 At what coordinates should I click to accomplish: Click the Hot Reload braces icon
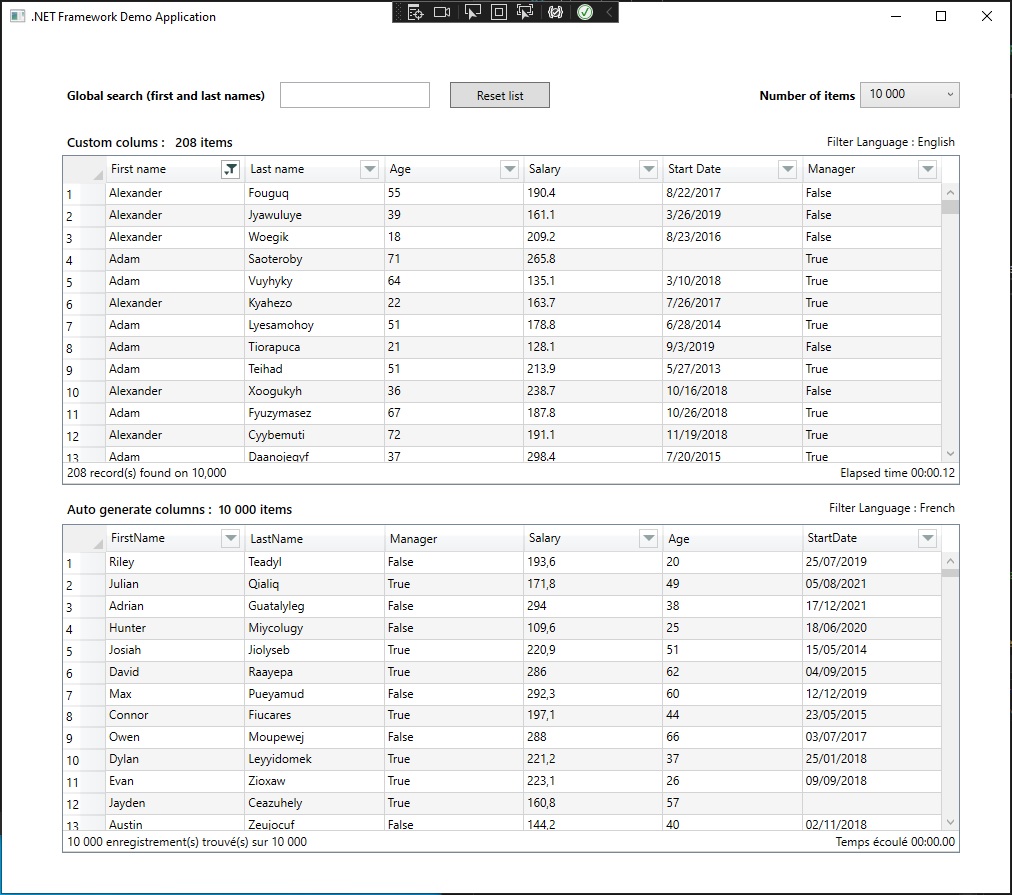click(555, 12)
